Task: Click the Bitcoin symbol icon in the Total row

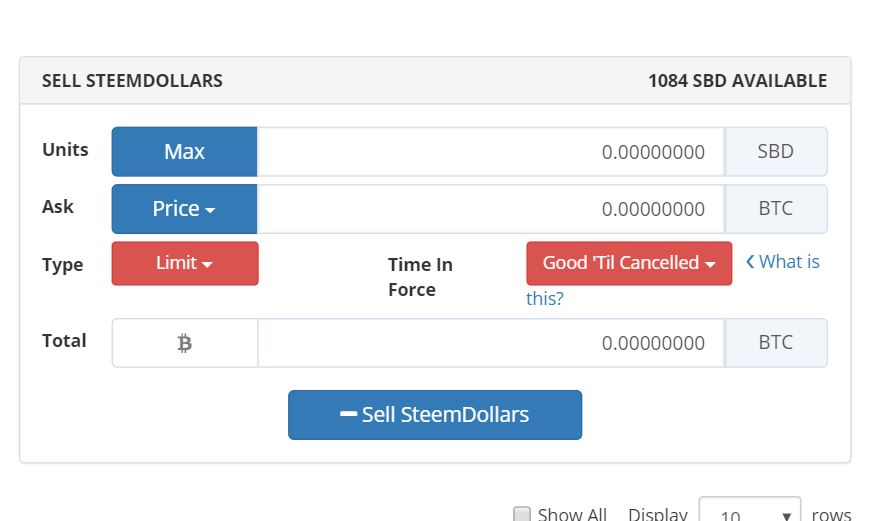Action: (x=184, y=344)
